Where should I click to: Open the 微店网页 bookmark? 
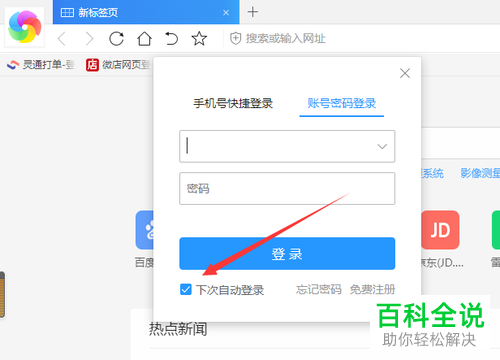point(118,64)
